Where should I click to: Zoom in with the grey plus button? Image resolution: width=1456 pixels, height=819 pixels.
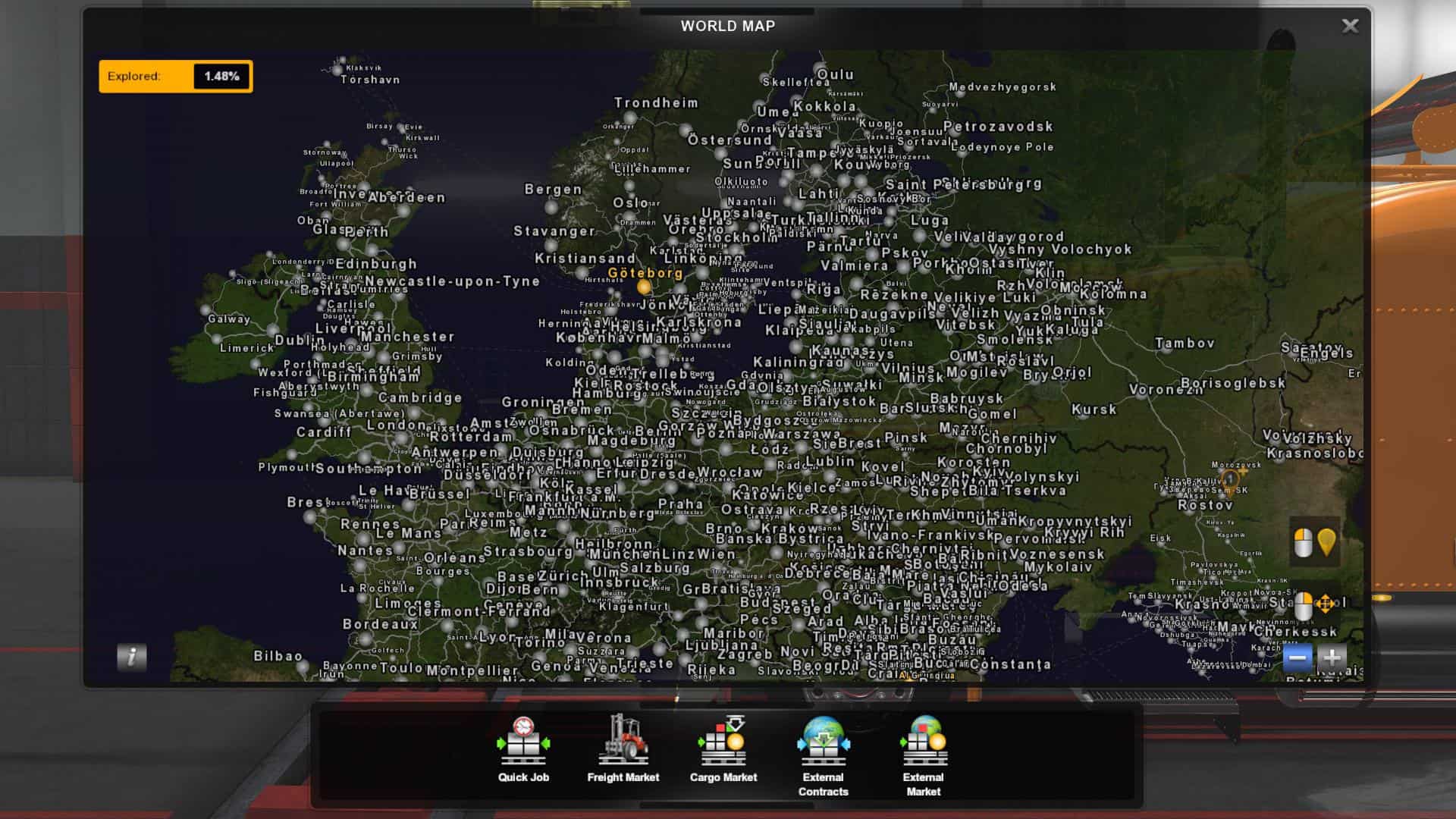1332,657
